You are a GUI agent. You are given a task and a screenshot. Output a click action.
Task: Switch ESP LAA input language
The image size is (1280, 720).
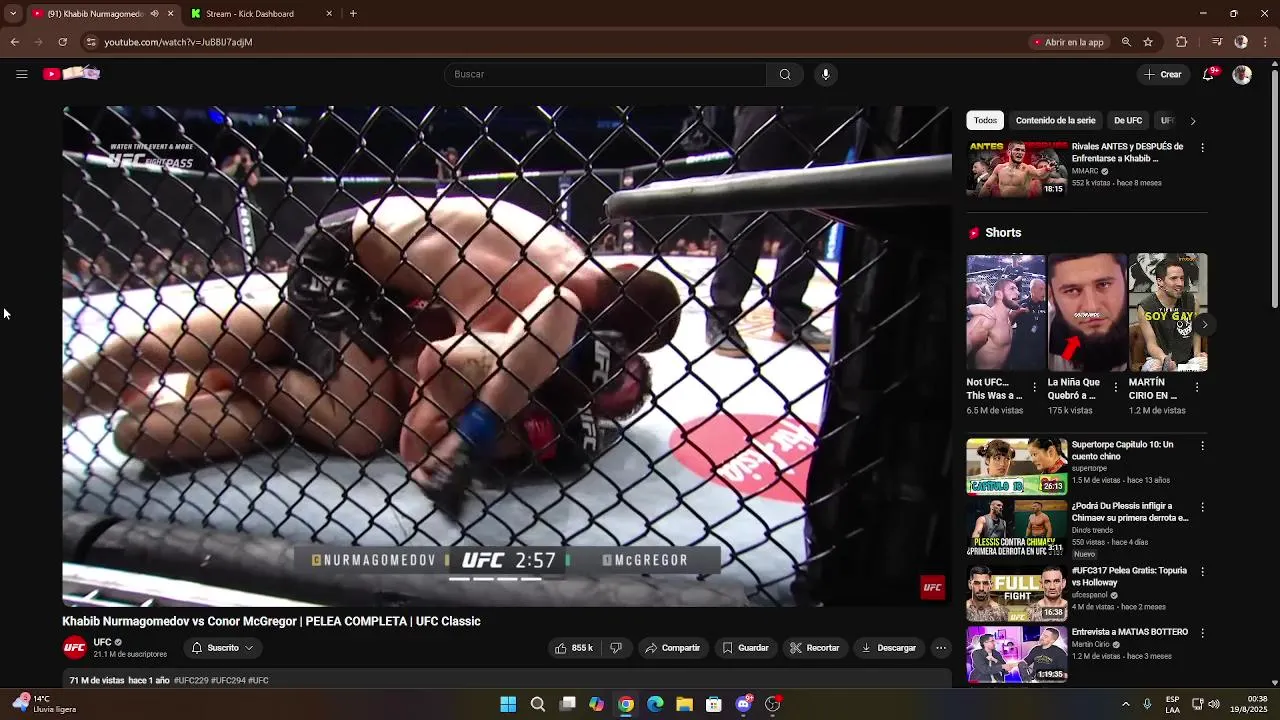coord(1172,704)
